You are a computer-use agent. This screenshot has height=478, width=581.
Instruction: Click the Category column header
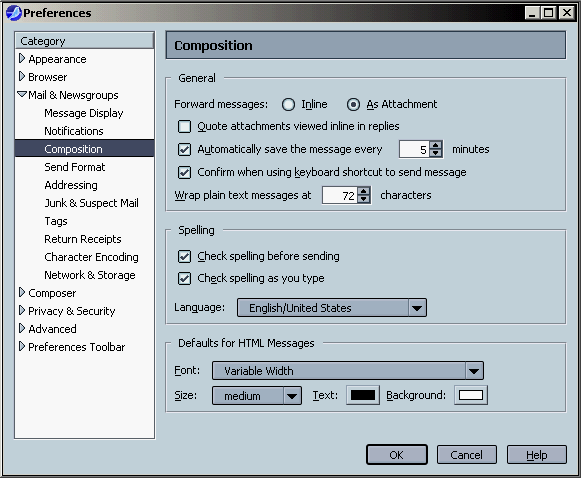[x=84, y=41]
